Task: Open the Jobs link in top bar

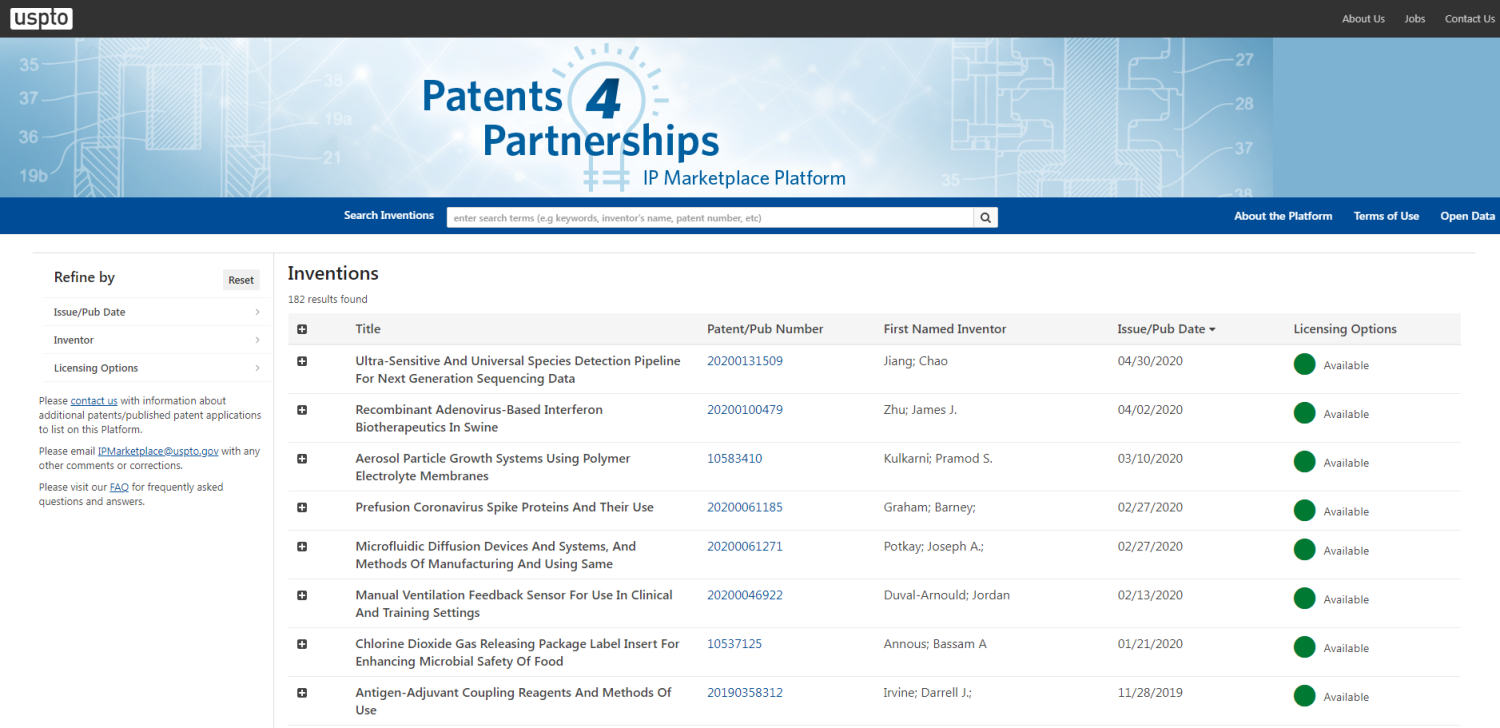Action: 1415,19
